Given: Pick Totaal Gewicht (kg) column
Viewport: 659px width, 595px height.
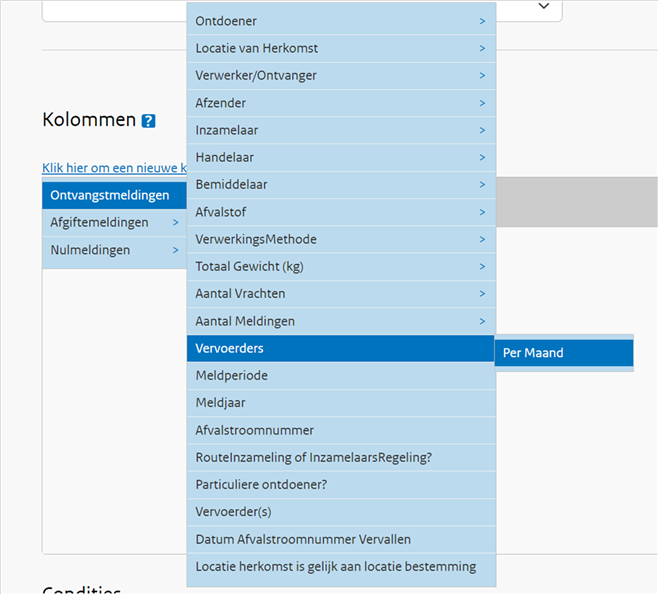Looking at the screenshot, I should click(340, 266).
